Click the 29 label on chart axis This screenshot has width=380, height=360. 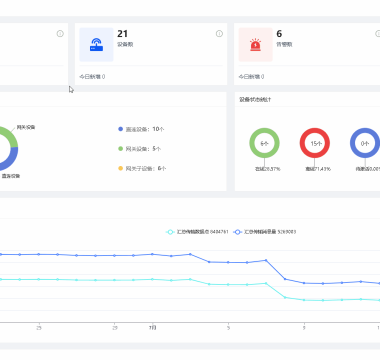(x=115, y=328)
